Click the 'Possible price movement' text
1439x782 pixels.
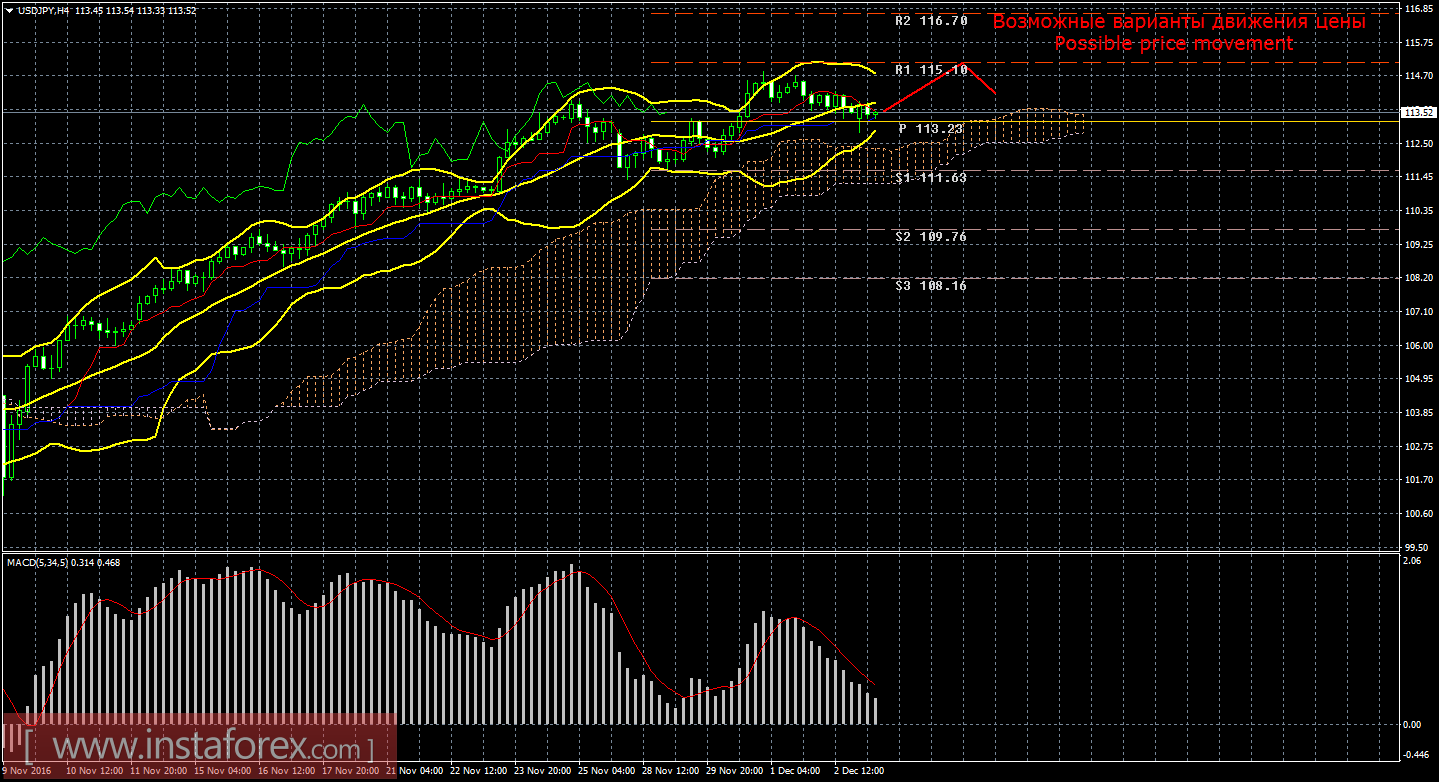pyautogui.click(x=1174, y=44)
